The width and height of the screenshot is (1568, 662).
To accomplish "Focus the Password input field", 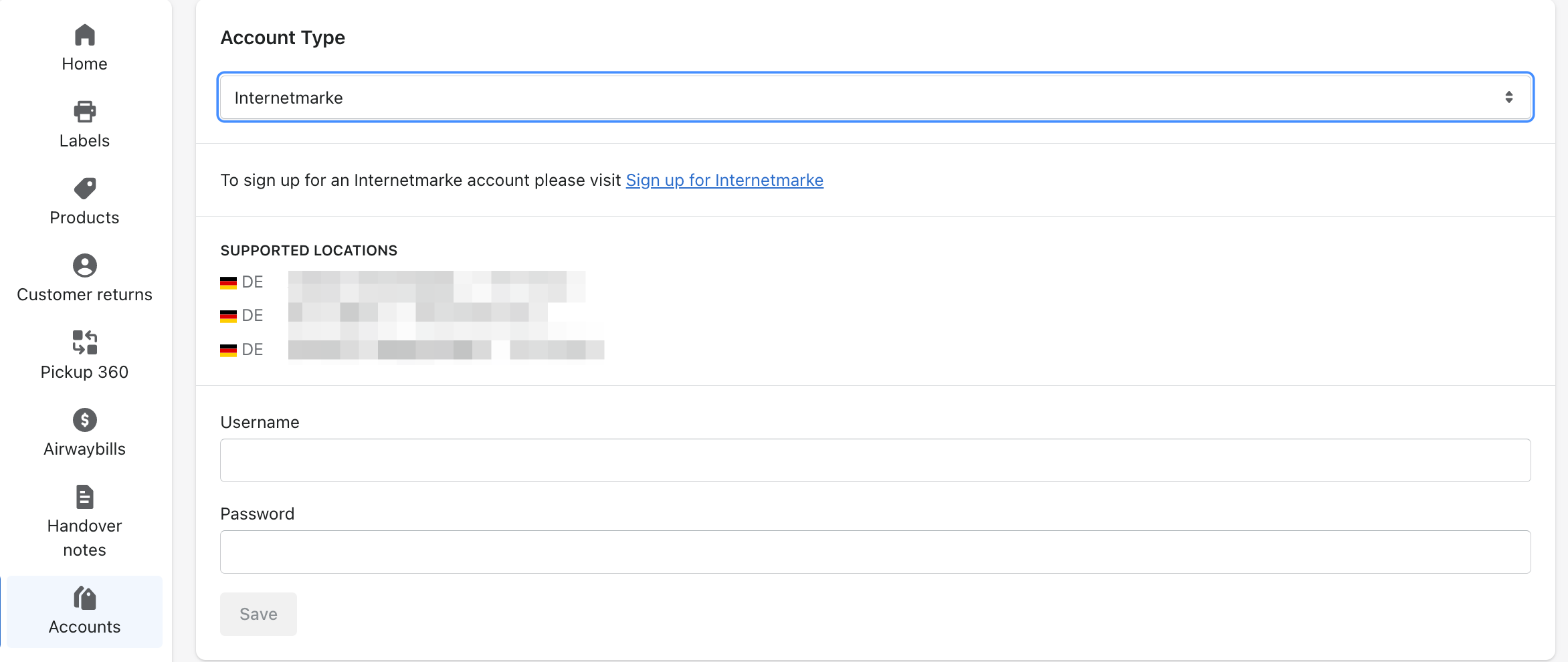I will [876, 552].
